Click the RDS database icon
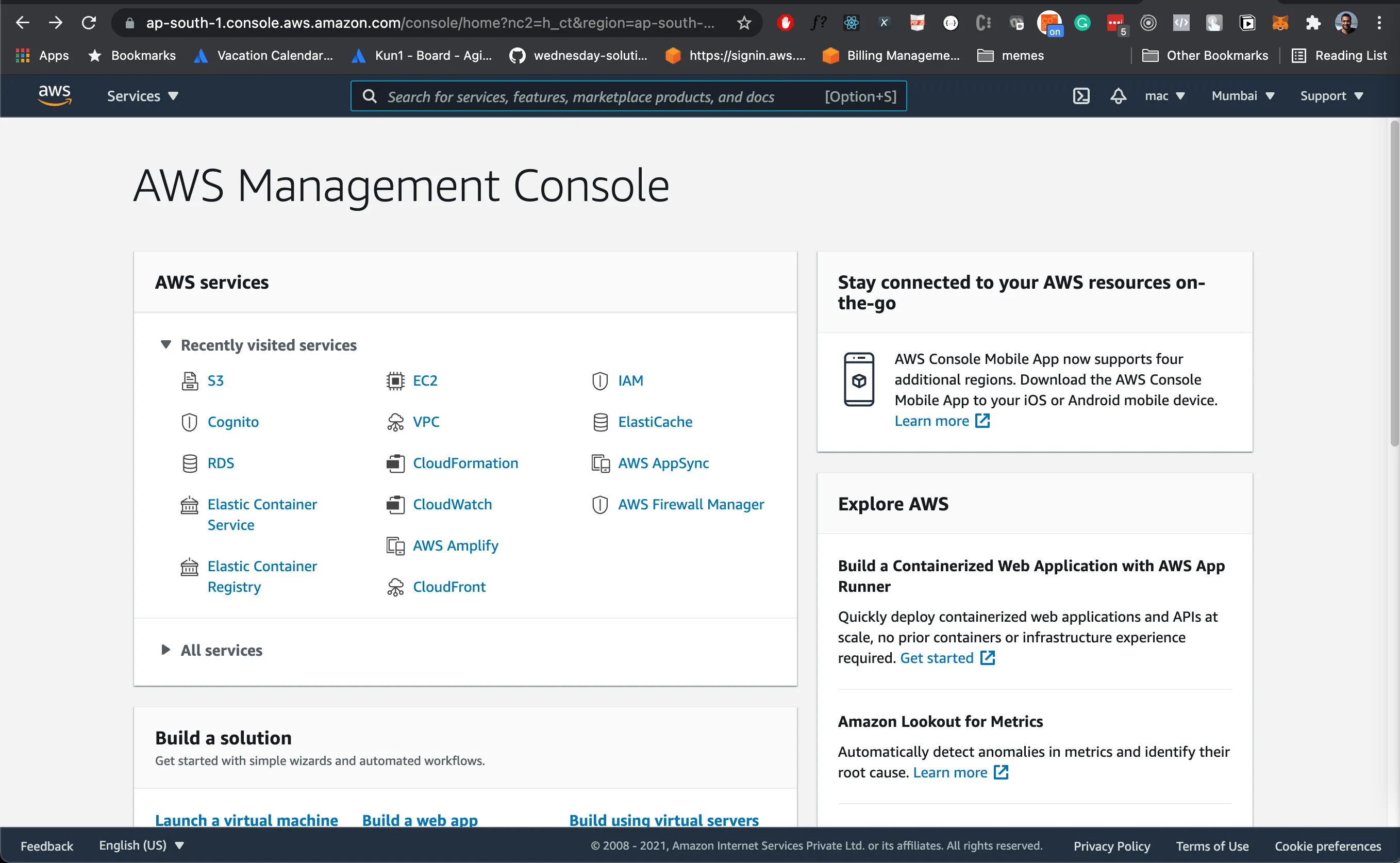This screenshot has width=1400, height=863. 190,463
